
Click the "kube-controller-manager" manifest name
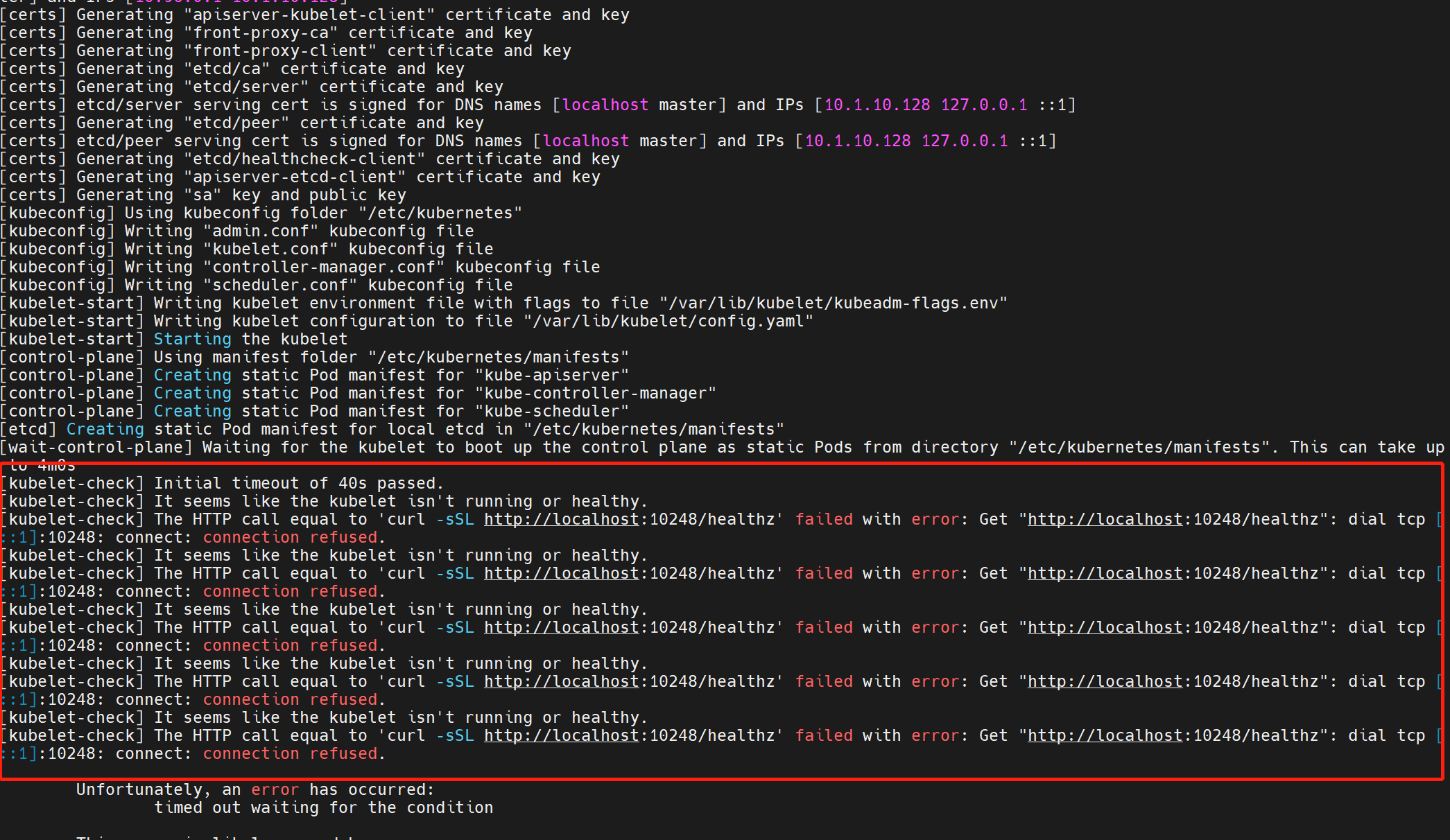tap(596, 393)
